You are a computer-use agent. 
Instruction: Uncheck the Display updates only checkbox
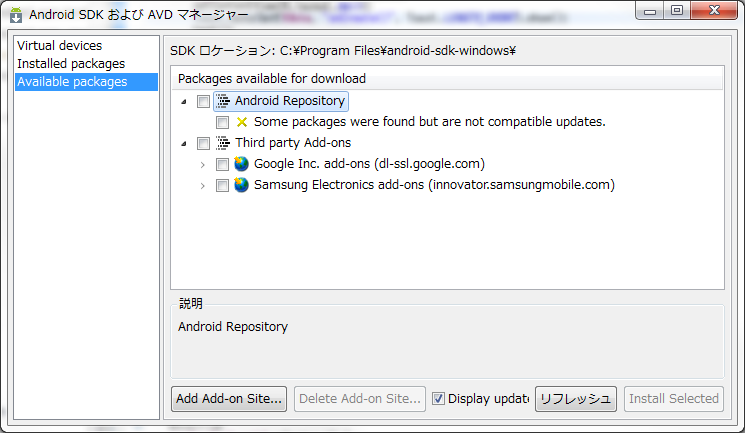(x=439, y=398)
